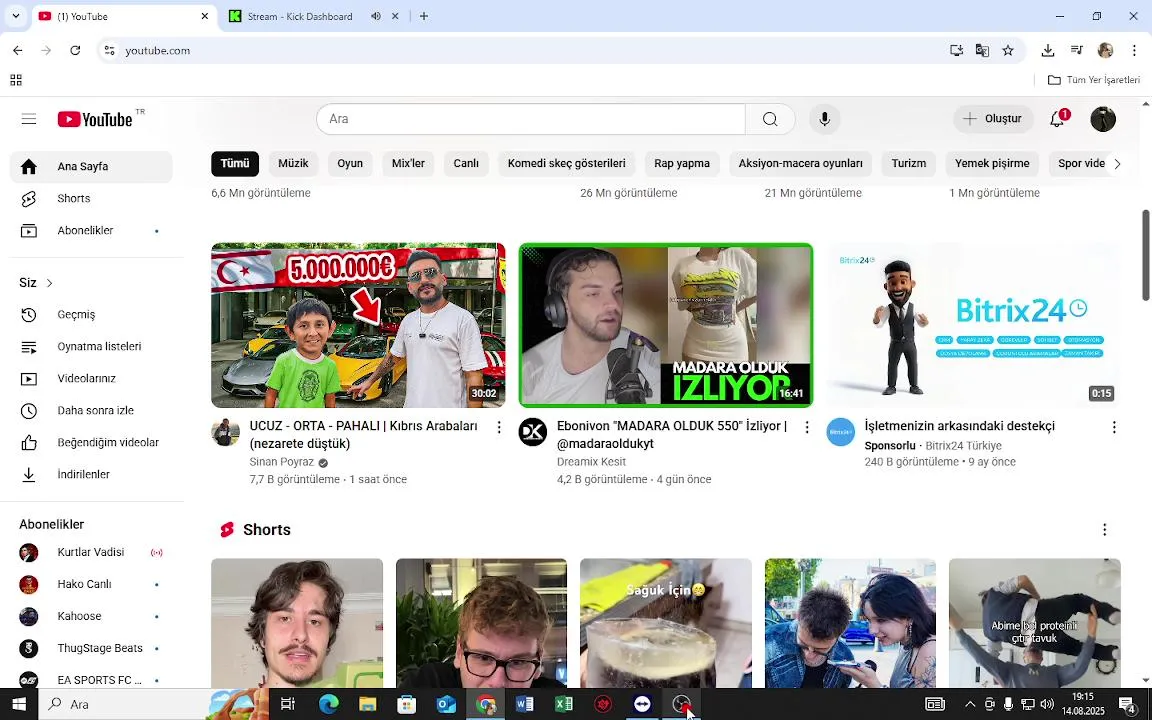This screenshot has width=1152, height=720.
Task: Open Daha sonra izle list
Action: click(91, 411)
